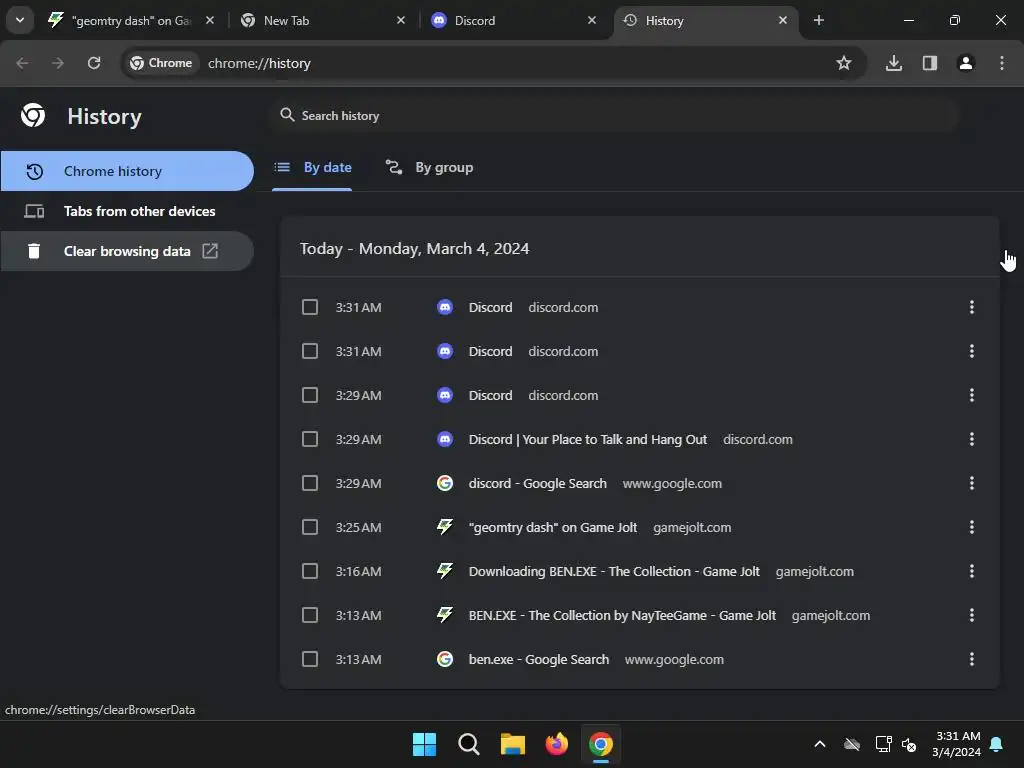The image size is (1024, 768).
Task: Switch to the By date view
Action: (x=312, y=167)
